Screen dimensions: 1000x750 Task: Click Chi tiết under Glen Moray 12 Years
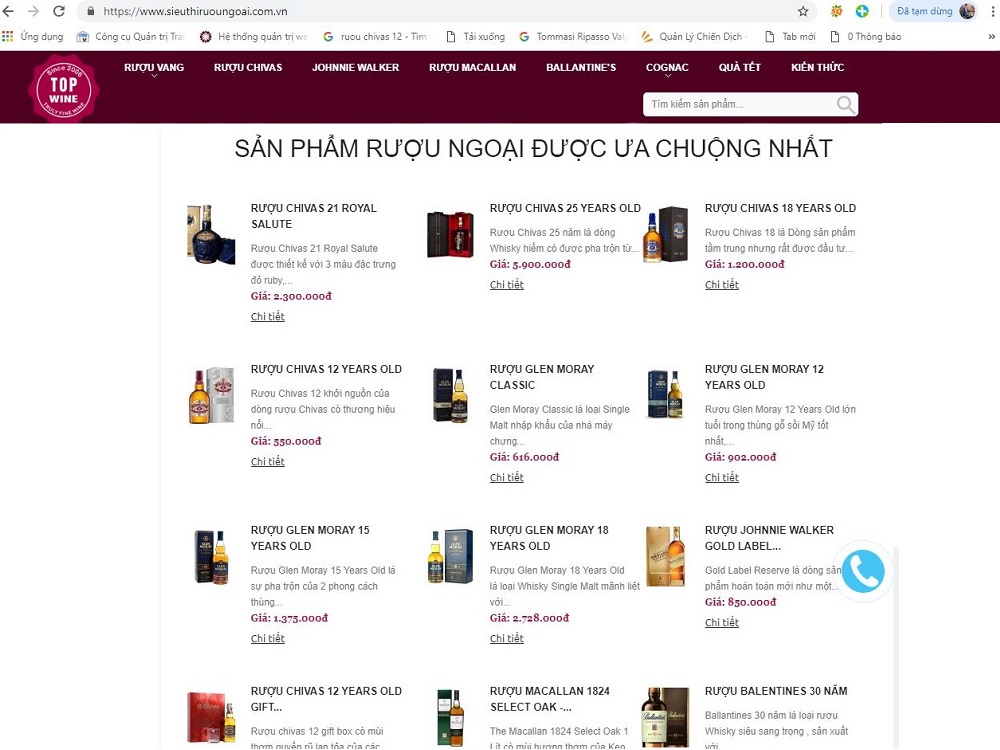pos(721,478)
